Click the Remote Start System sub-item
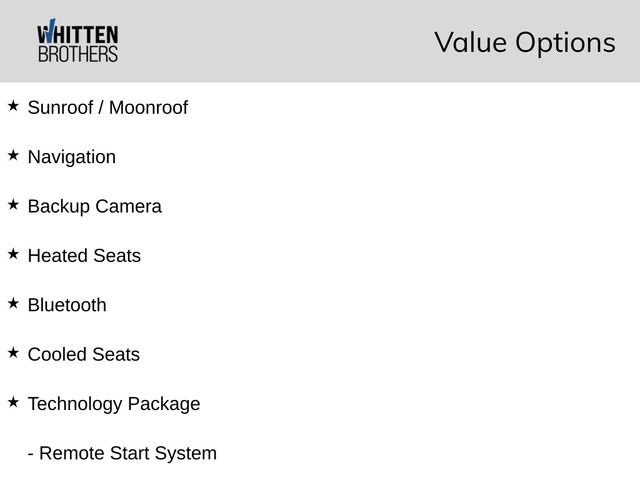640x480 pixels. 122,454
